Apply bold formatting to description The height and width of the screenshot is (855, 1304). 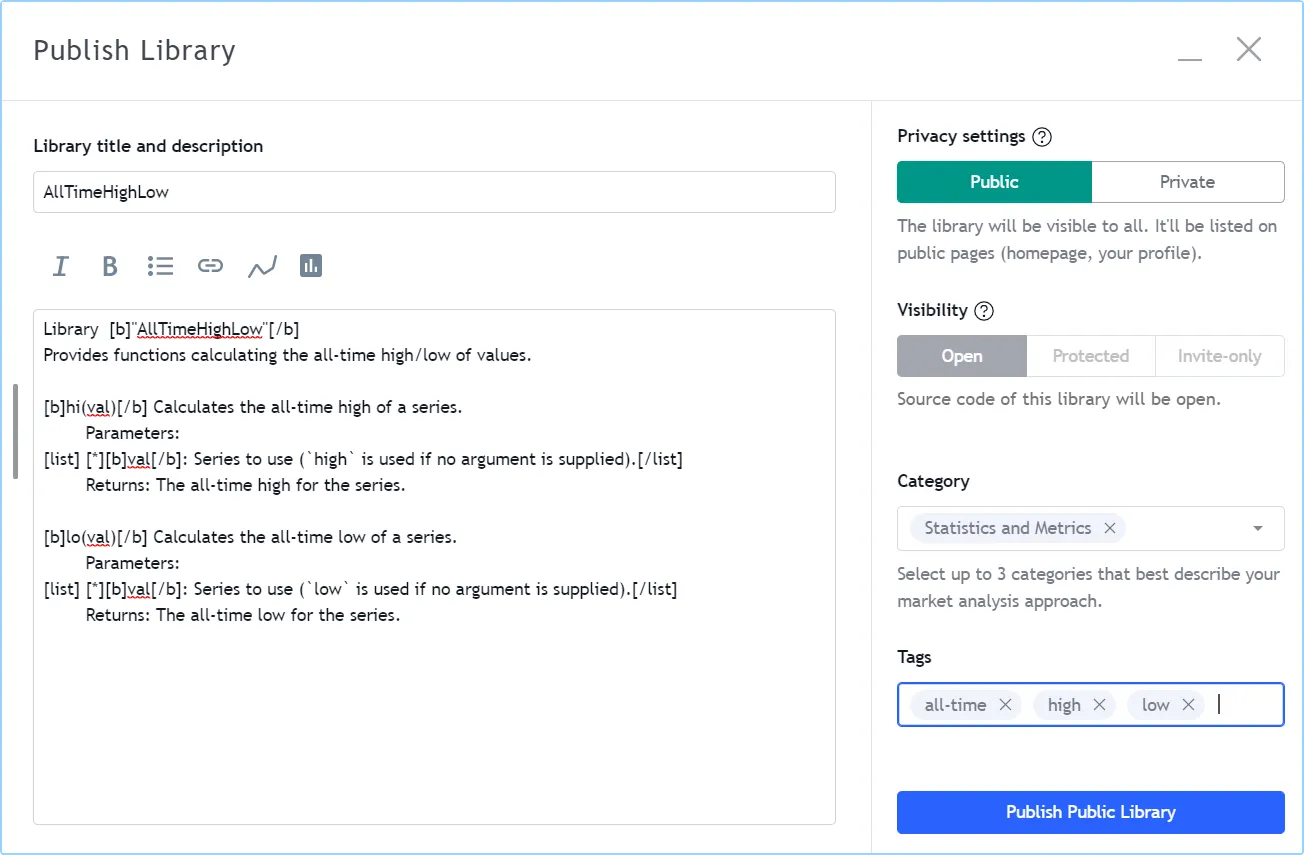click(x=110, y=266)
